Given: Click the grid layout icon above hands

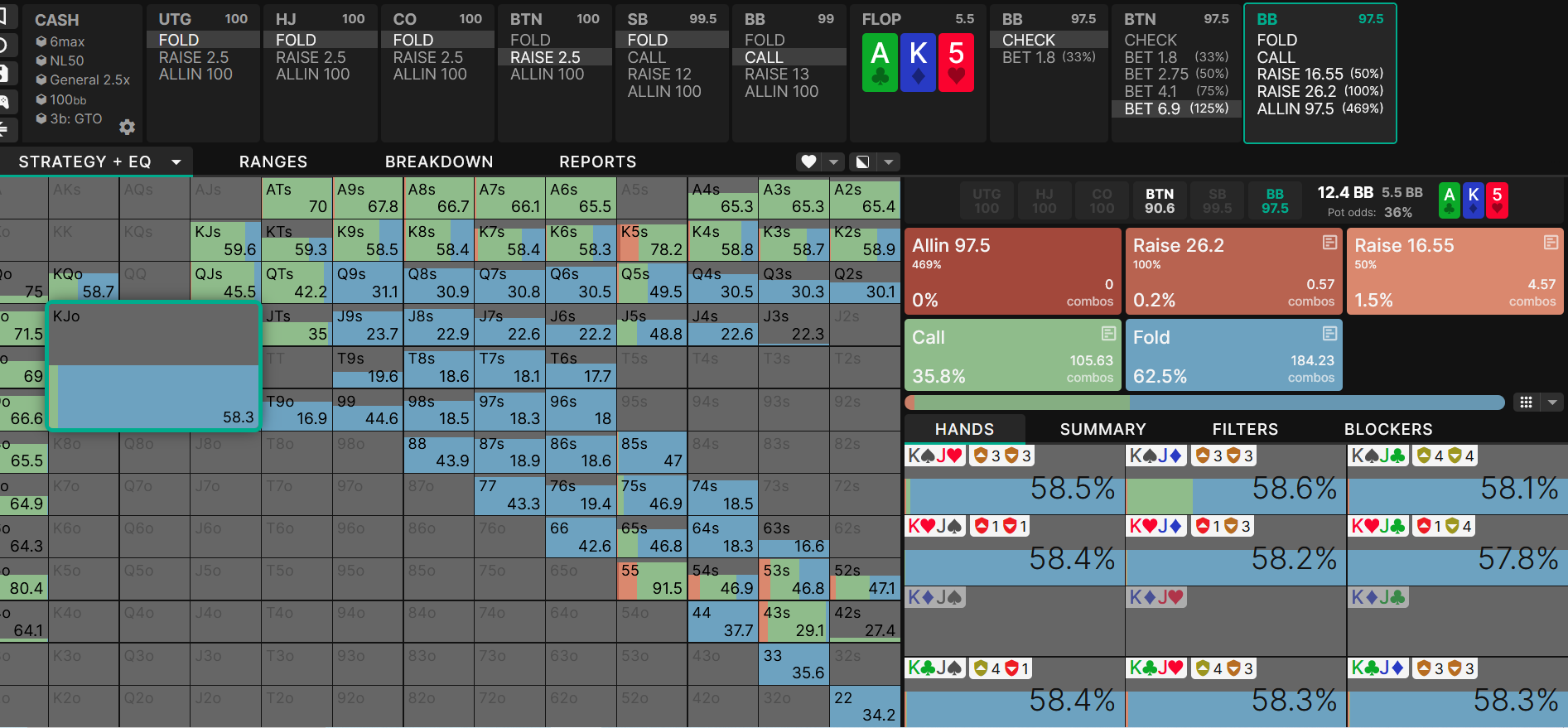Looking at the screenshot, I should [x=1526, y=403].
